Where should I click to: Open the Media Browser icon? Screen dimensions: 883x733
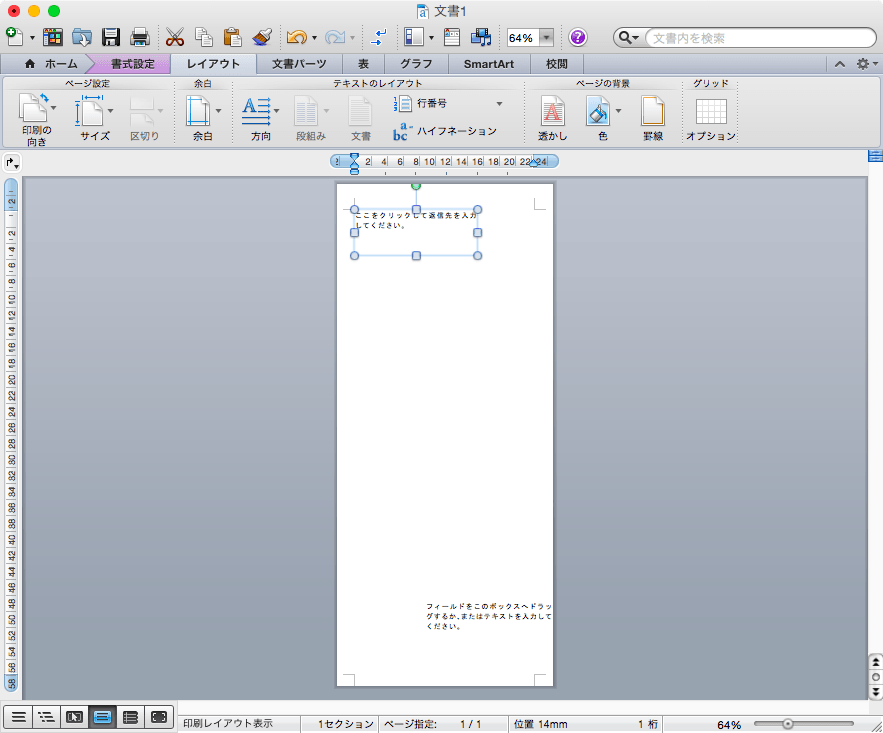tap(481, 37)
